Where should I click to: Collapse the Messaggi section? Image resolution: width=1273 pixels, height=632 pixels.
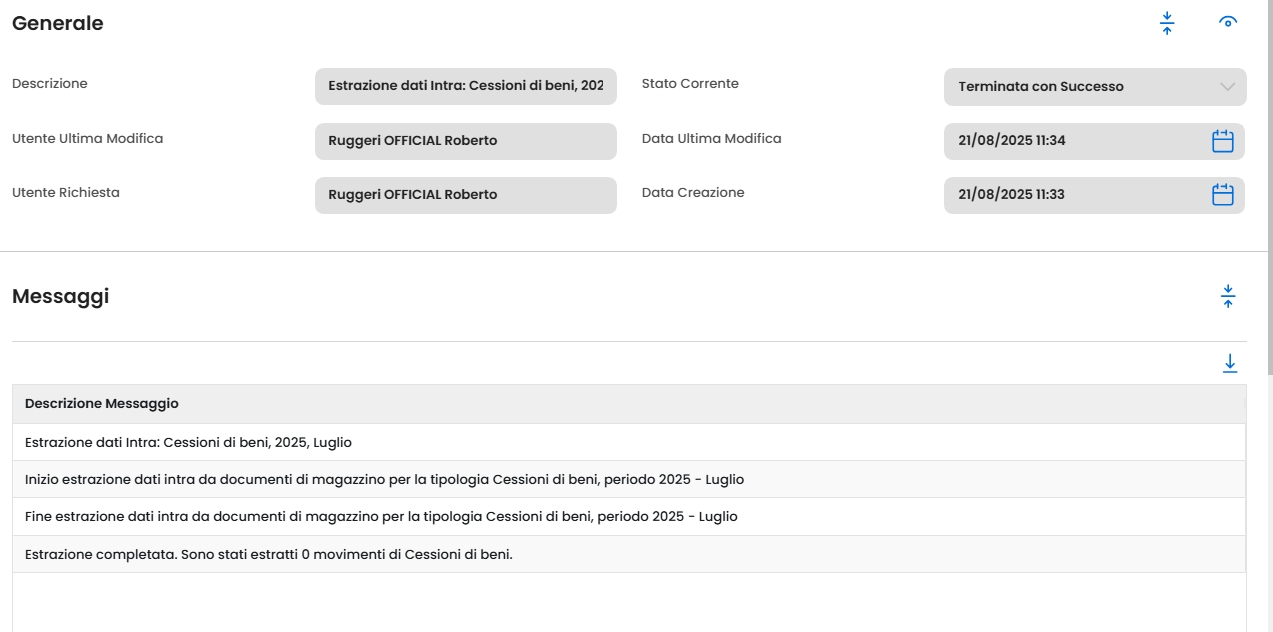point(1229,296)
